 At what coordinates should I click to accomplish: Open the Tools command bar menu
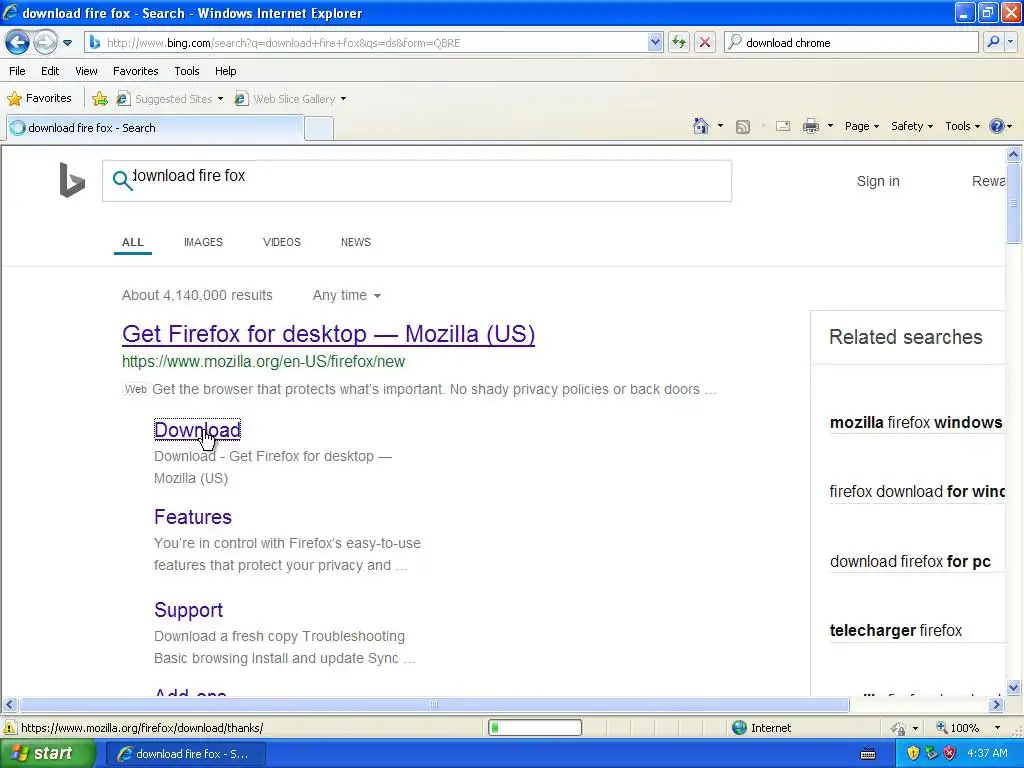[x=962, y=126]
